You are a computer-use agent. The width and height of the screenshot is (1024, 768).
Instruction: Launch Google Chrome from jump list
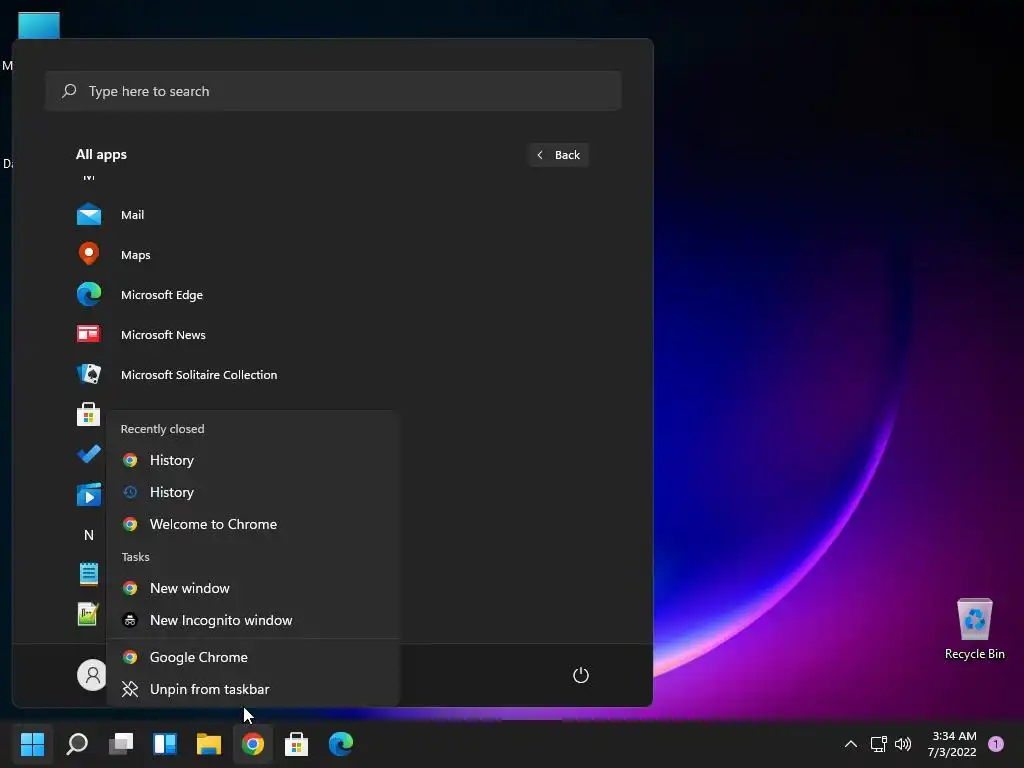coord(253,657)
